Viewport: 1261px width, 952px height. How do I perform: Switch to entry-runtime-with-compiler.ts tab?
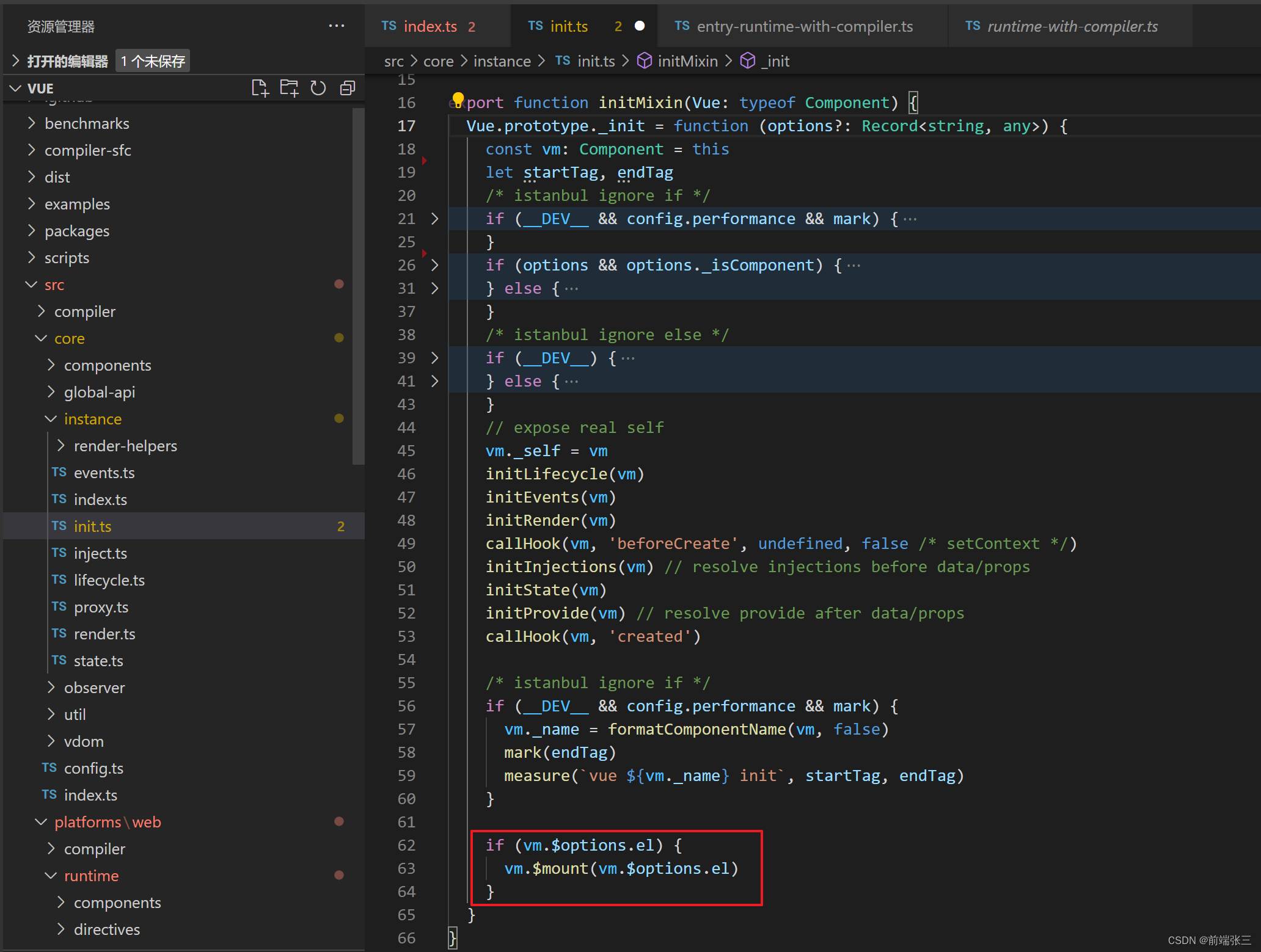pyautogui.click(x=803, y=26)
